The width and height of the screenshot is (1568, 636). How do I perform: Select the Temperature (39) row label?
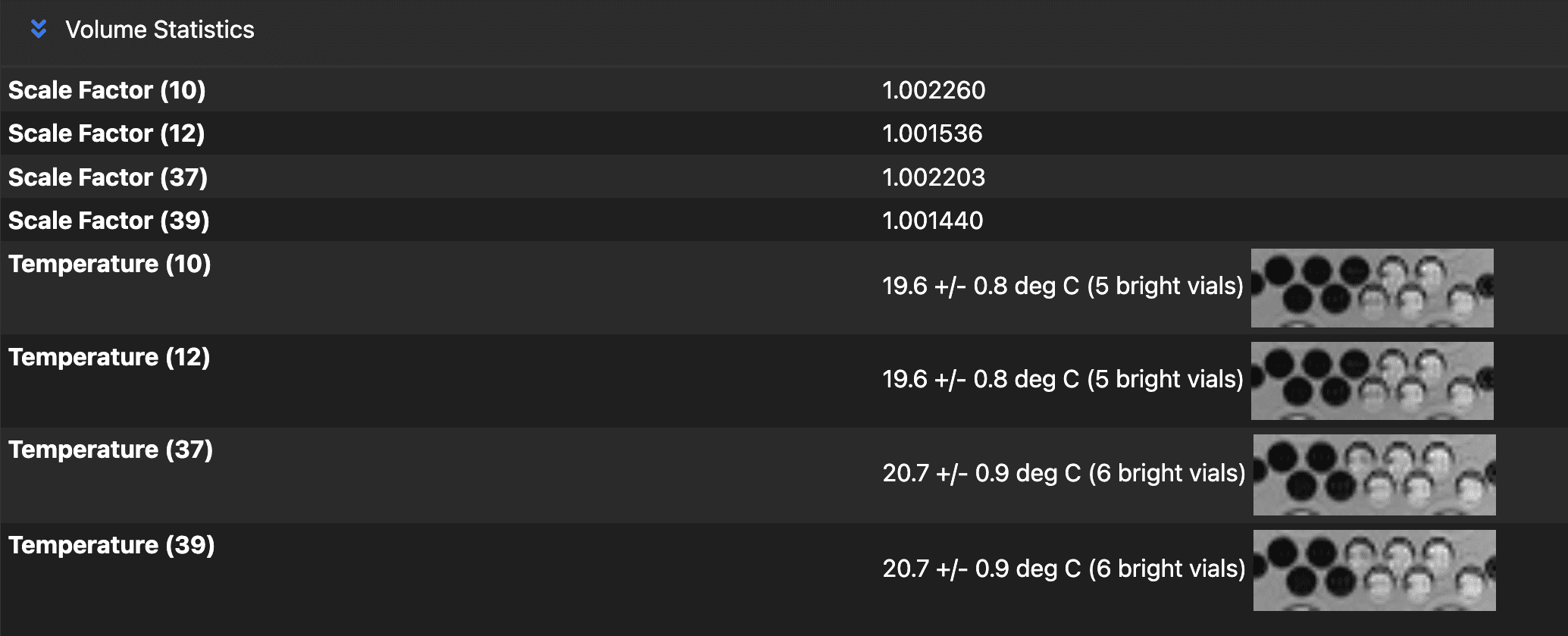click(x=111, y=545)
